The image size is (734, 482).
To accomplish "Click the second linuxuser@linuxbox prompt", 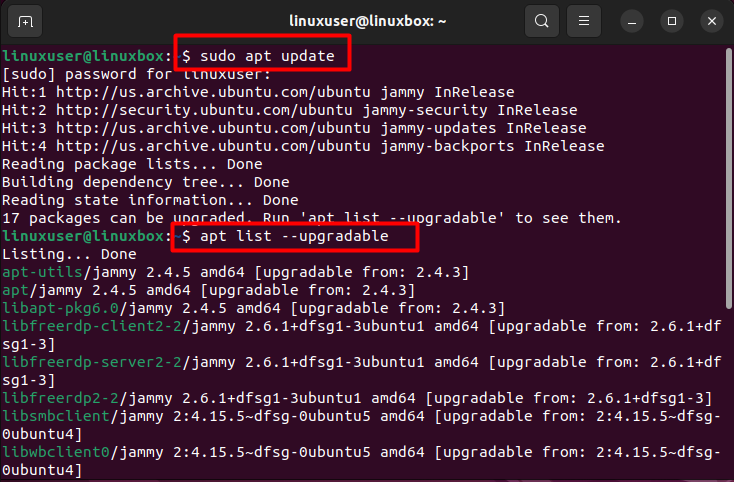I will tap(83, 236).
